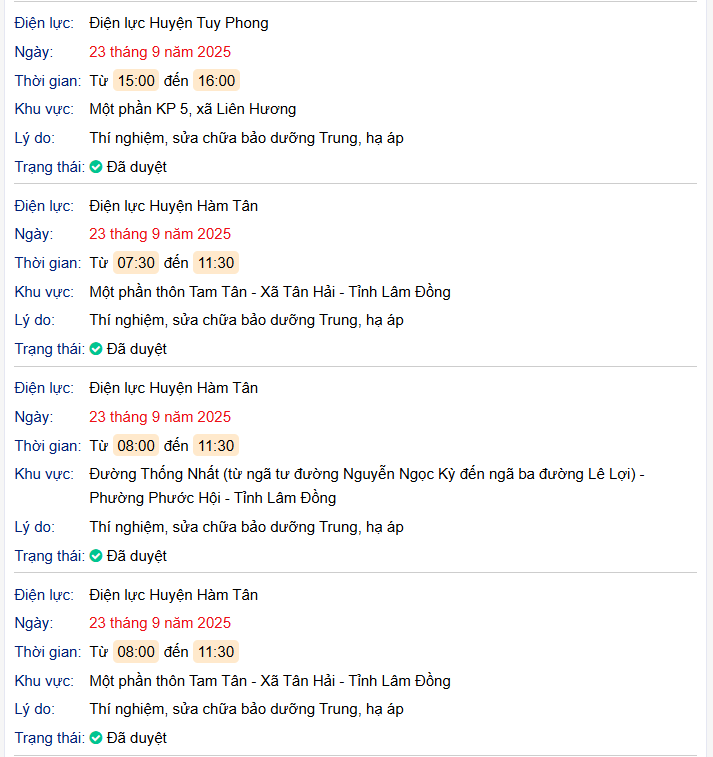Viewport: 713px width, 757px height.
Task: Click the 07:30 start time badge
Action: point(136,263)
